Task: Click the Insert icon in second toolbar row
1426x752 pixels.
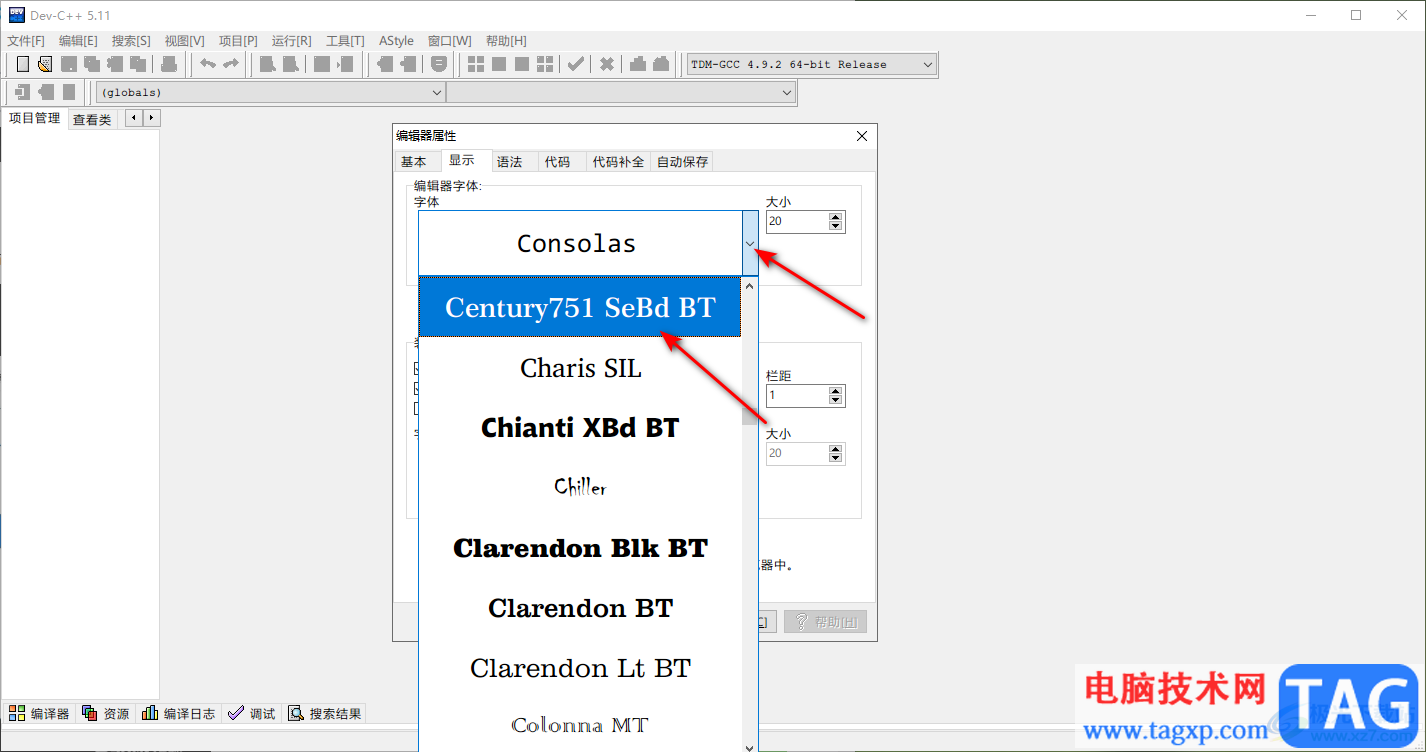Action: click(22, 92)
